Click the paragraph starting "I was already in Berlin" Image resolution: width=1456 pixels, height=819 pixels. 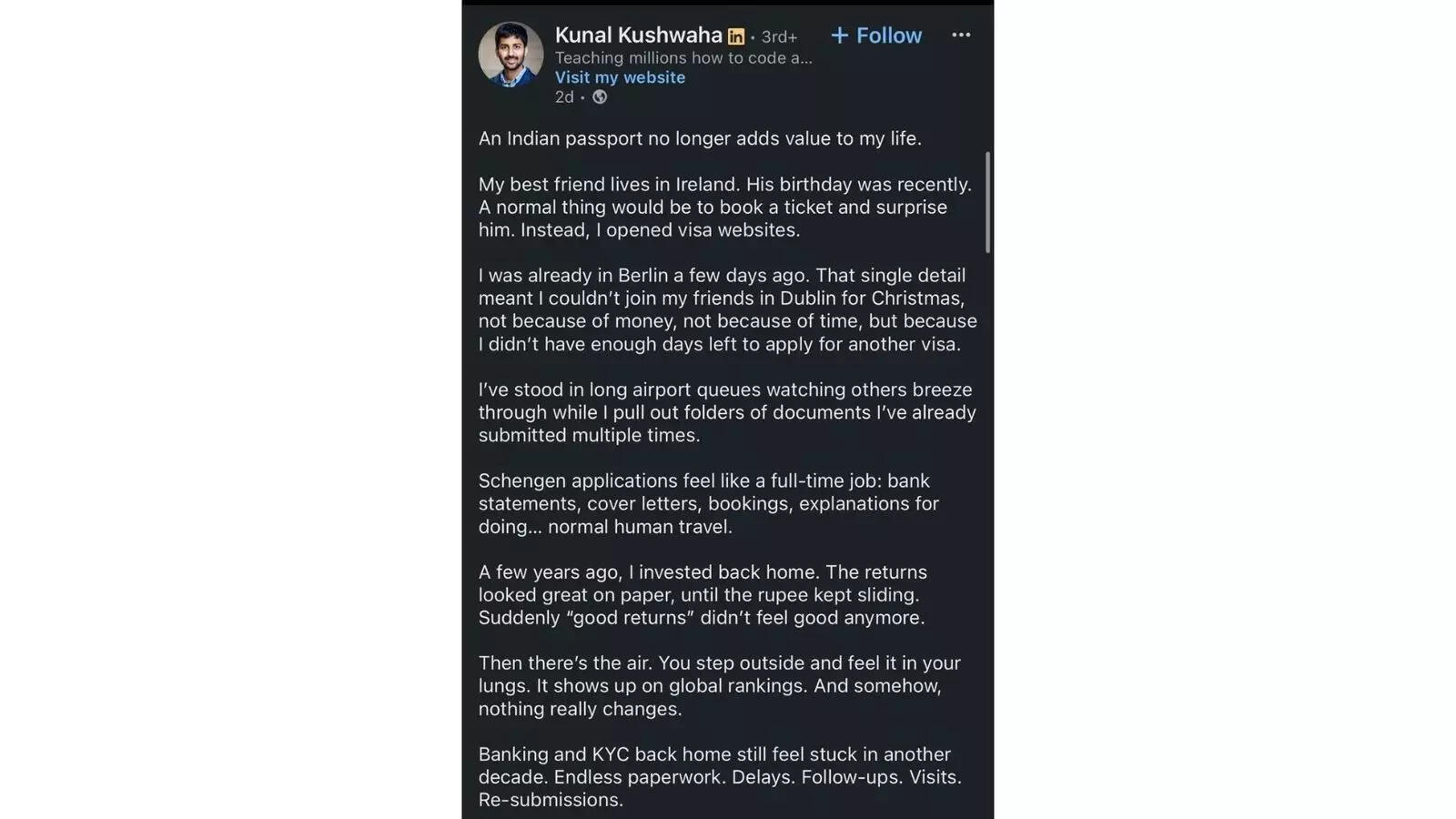coord(727,309)
